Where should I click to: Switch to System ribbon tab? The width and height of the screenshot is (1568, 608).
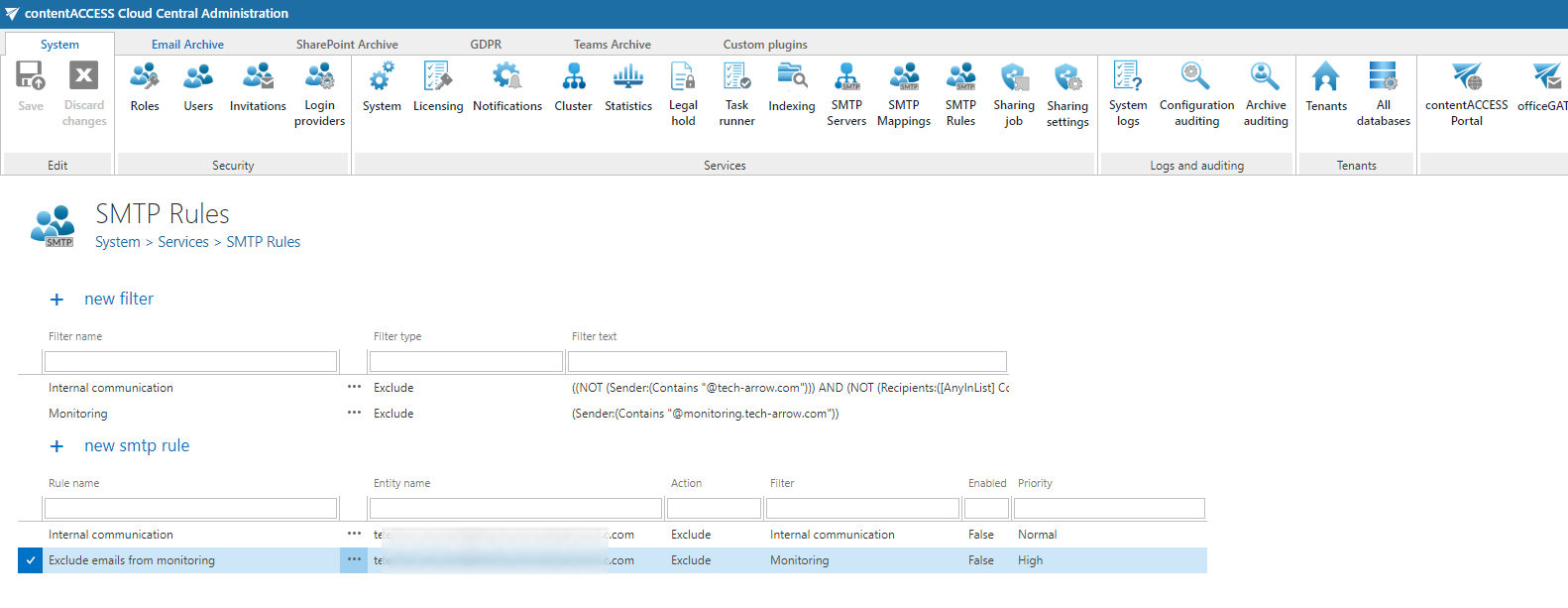coord(59,44)
